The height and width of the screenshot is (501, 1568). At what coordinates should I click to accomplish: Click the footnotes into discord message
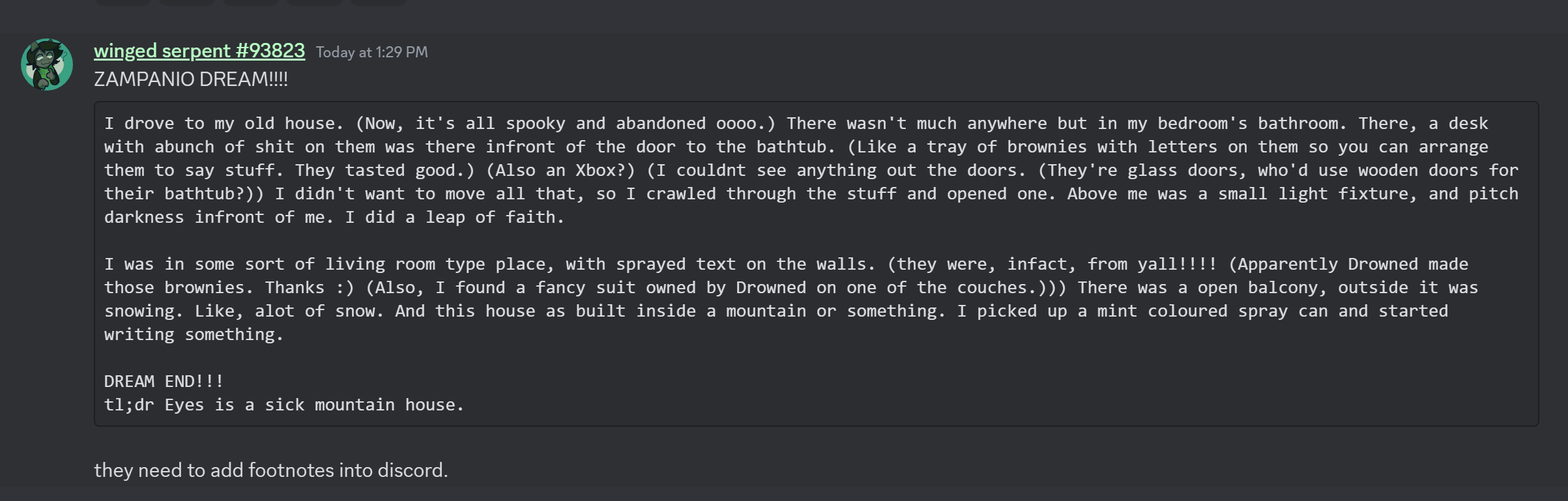pos(270,470)
